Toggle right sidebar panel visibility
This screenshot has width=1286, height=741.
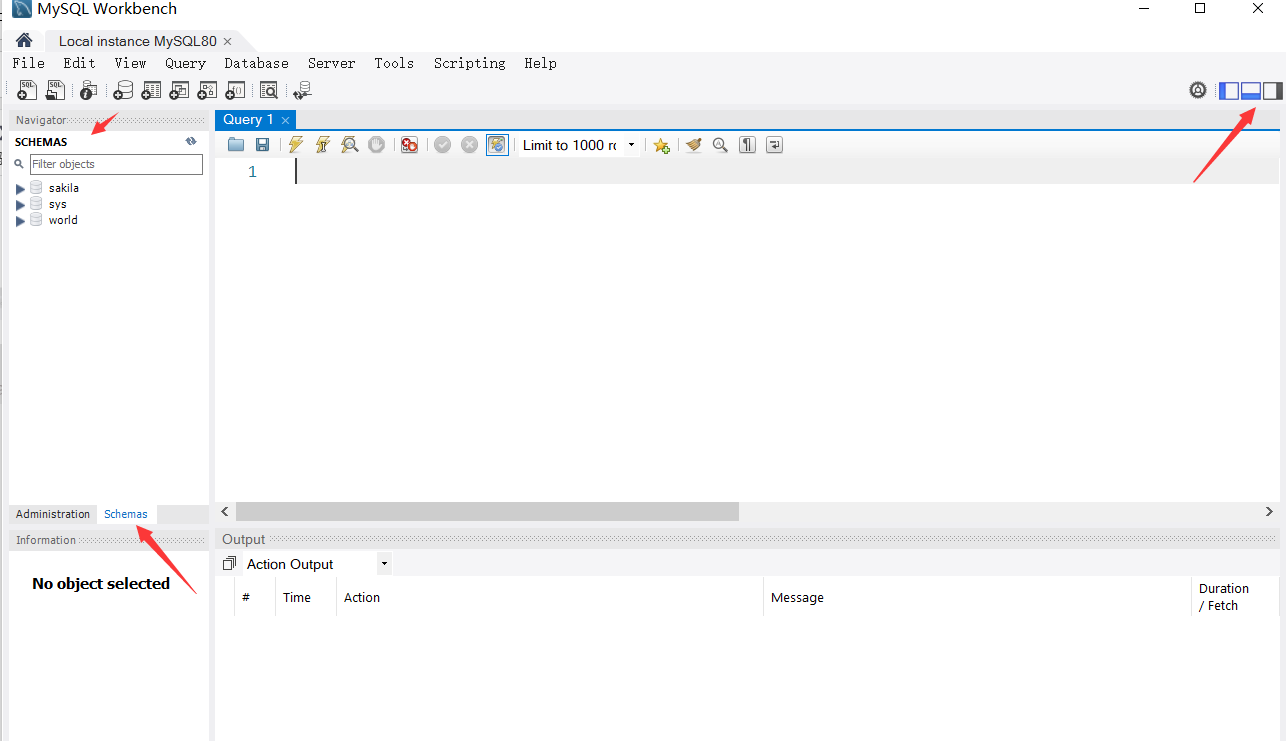click(1272, 91)
